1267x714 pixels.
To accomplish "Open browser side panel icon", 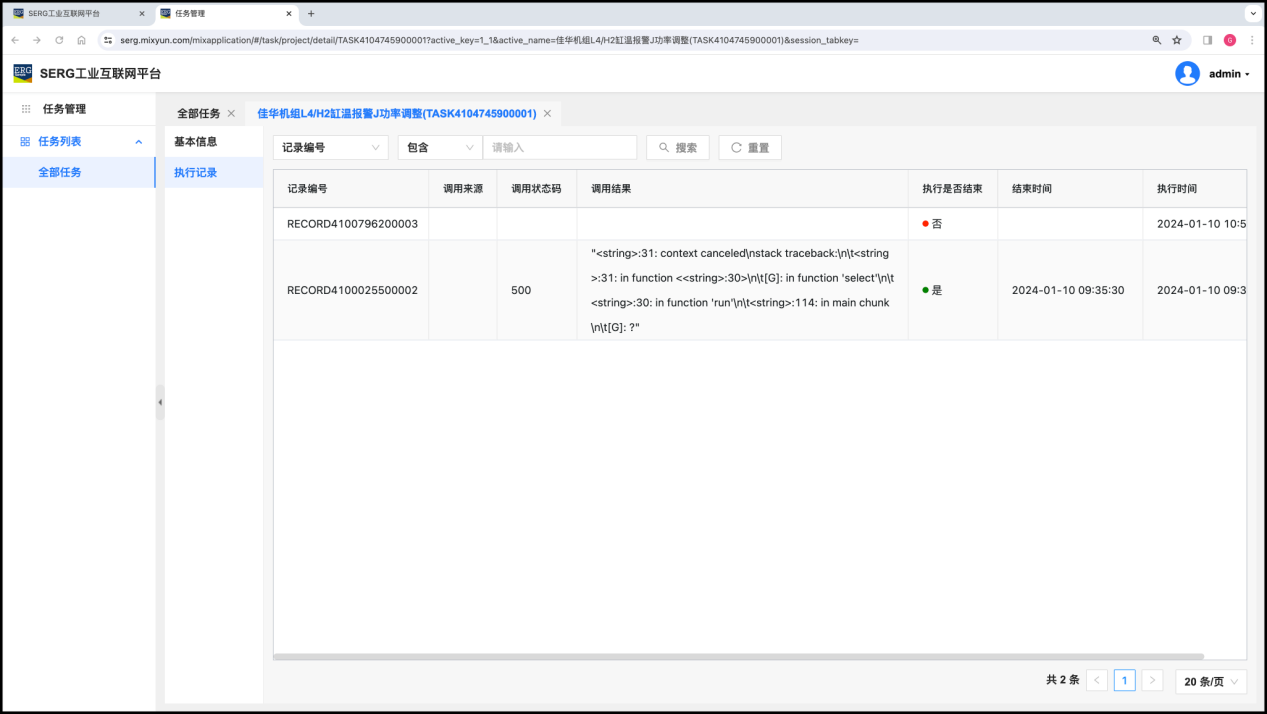I will tap(1207, 40).
